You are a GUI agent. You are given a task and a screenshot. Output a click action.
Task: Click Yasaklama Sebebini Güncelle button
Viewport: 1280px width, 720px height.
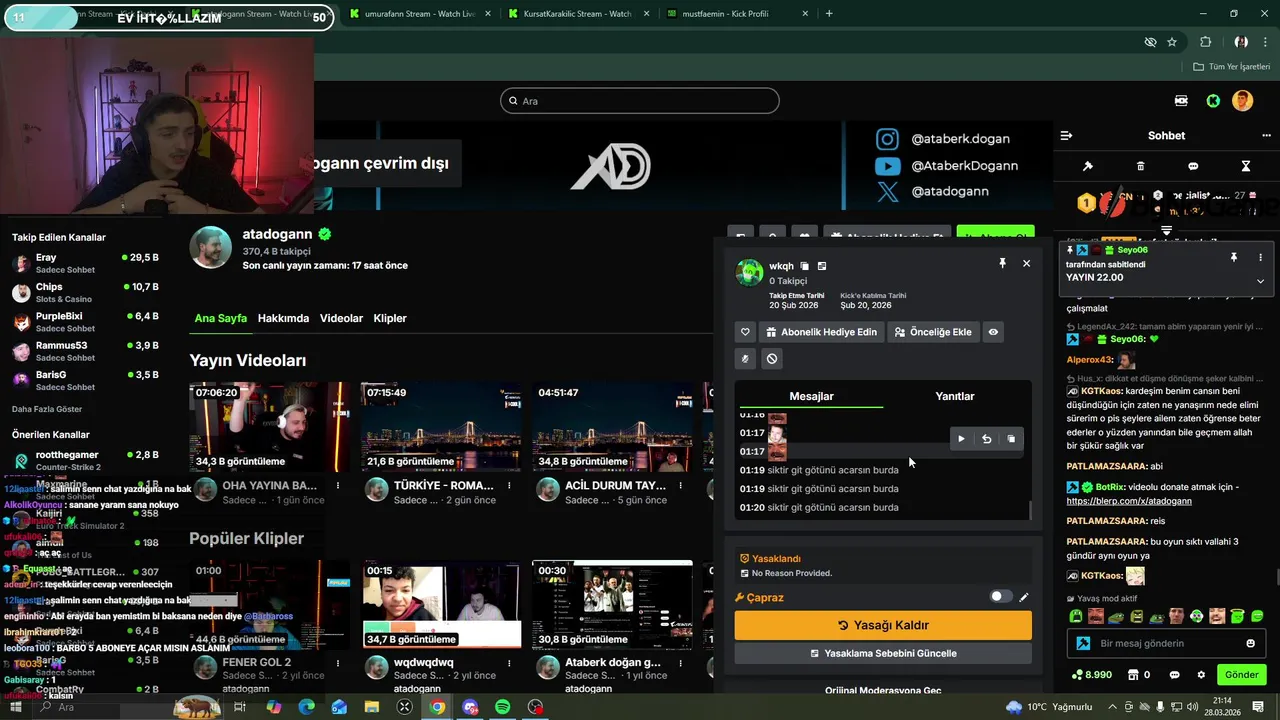(883, 653)
